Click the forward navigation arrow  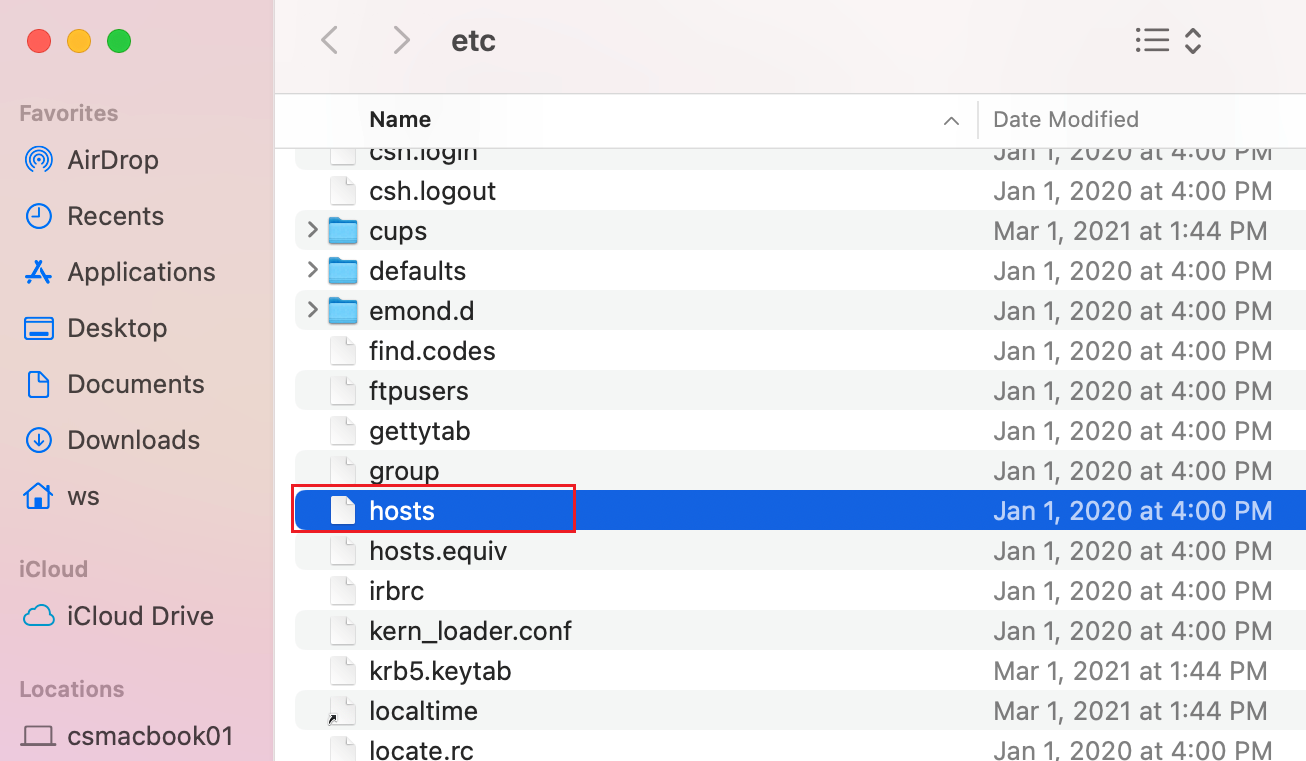pyautogui.click(x=401, y=40)
